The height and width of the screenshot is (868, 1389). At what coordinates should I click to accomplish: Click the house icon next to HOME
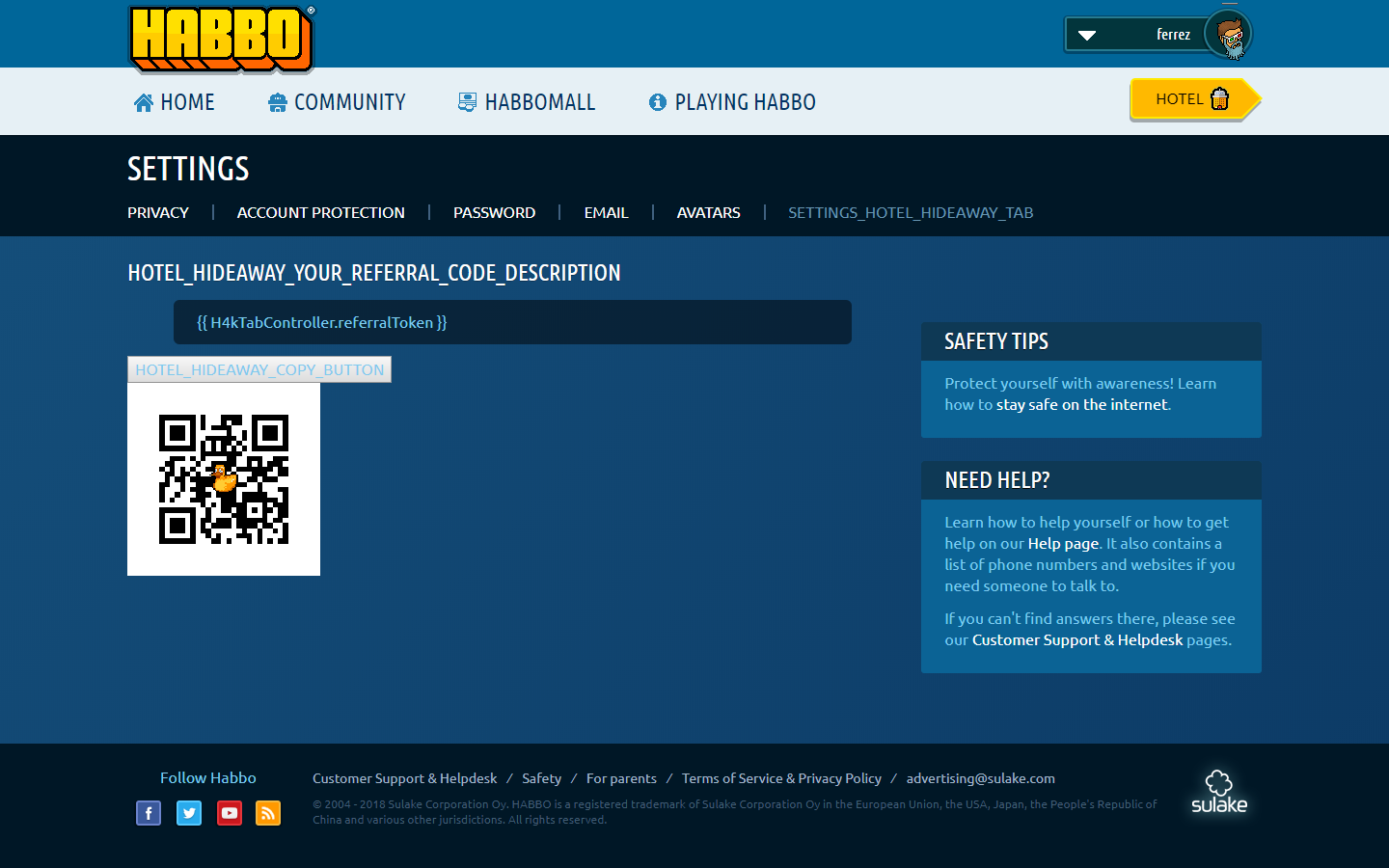point(142,101)
